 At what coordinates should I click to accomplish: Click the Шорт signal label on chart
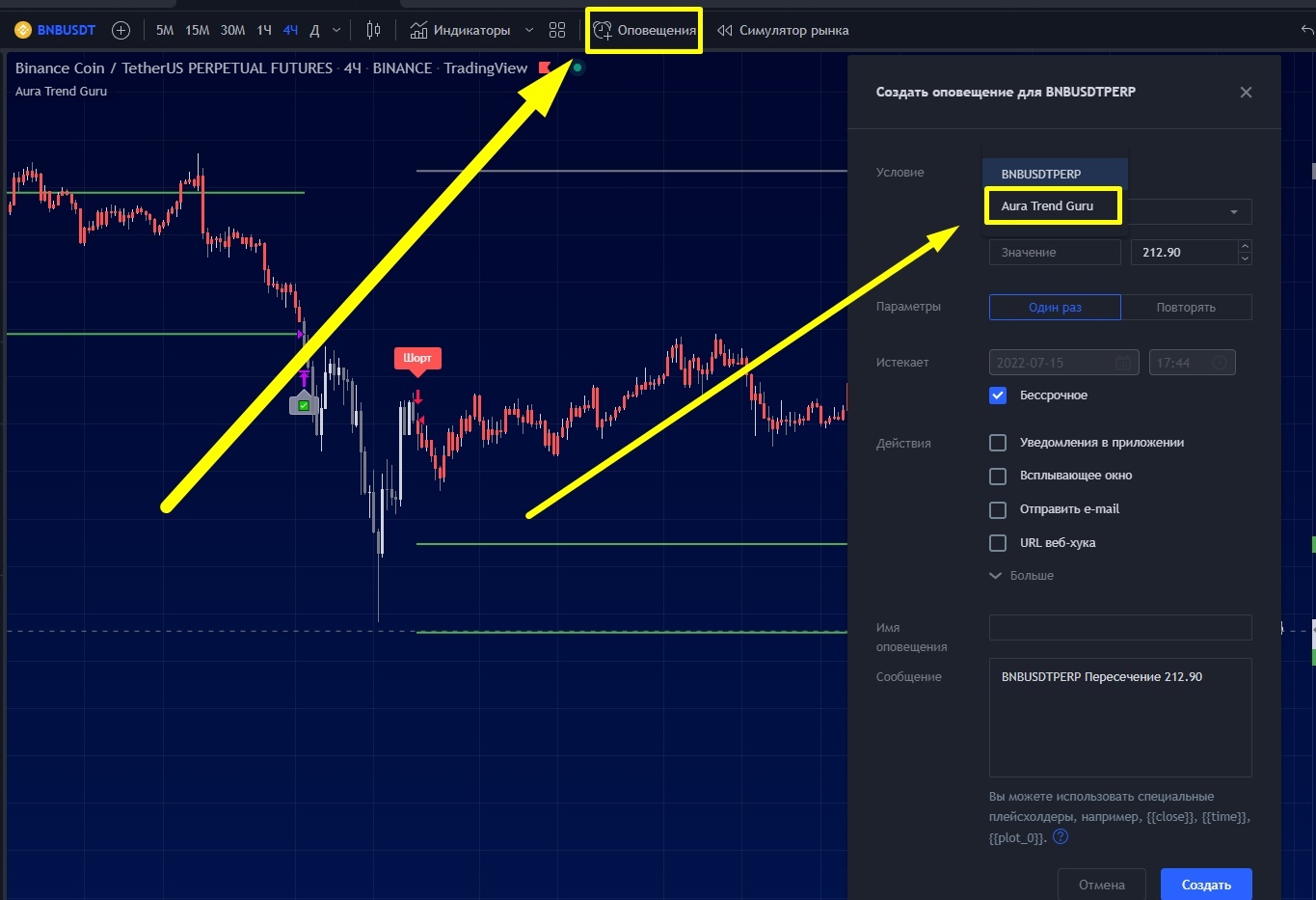417,358
